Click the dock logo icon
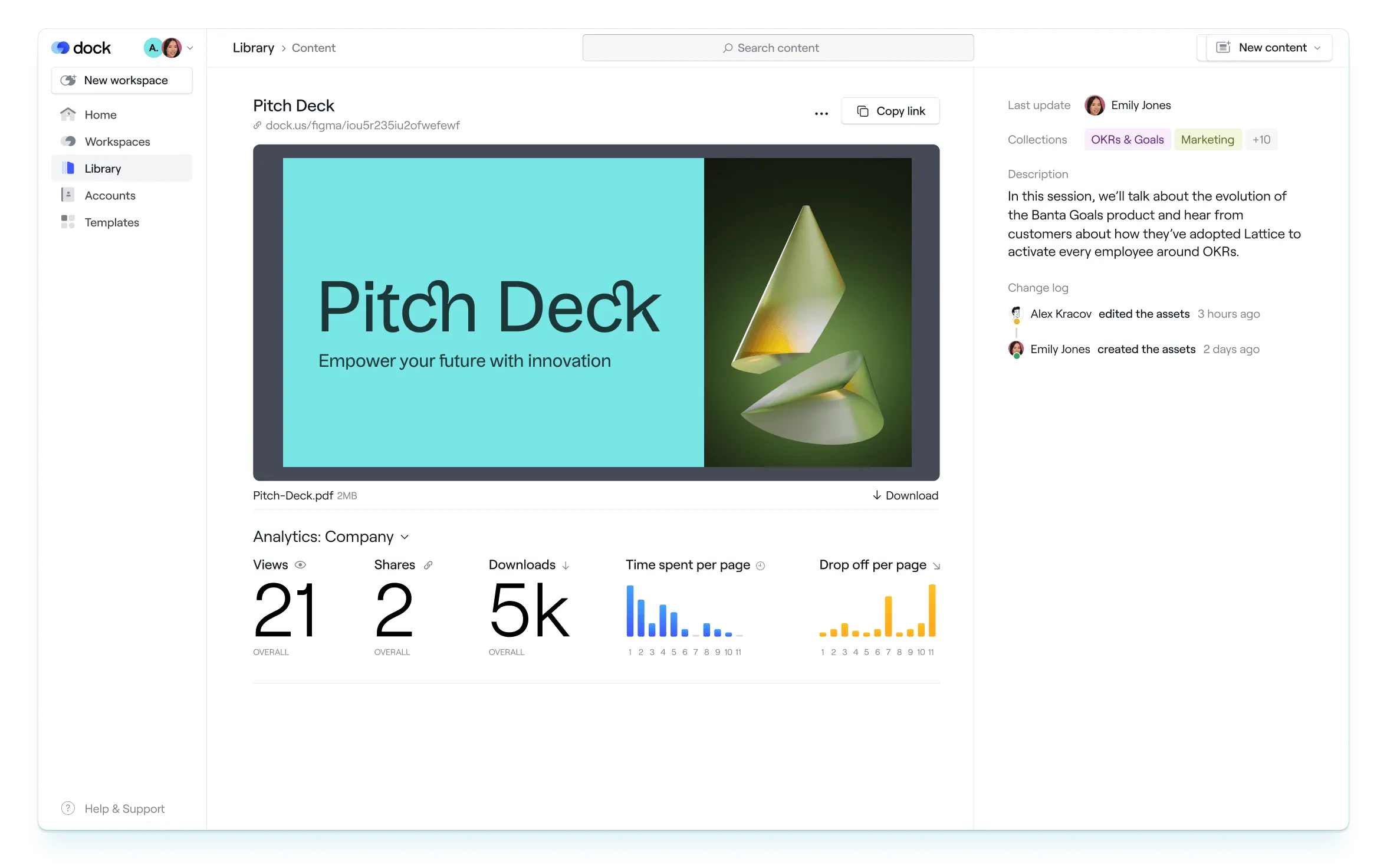1387x868 pixels. tap(61, 48)
